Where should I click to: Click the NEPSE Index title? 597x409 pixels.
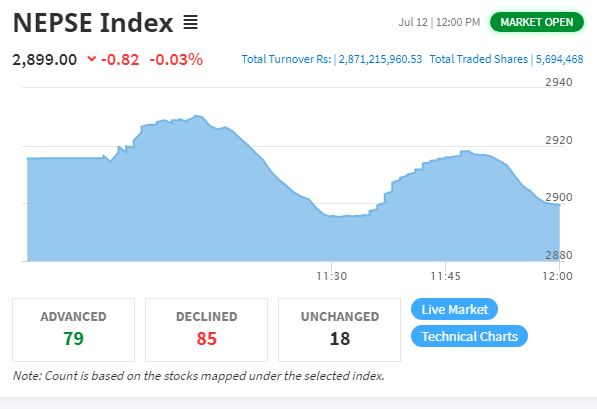click(x=93, y=22)
